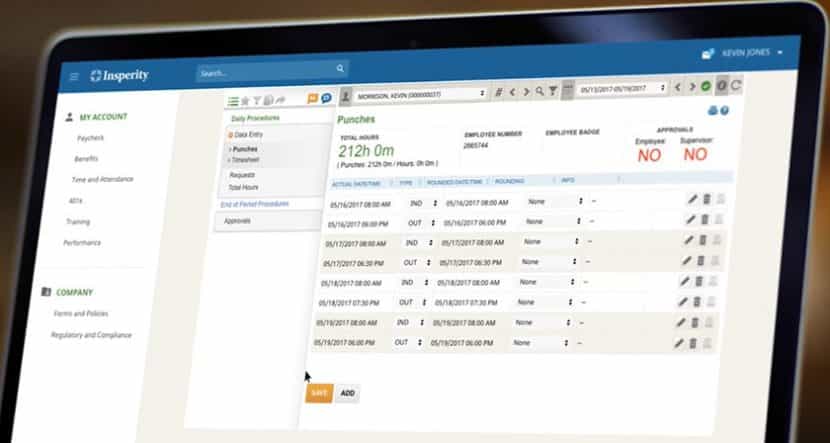
Task: Open rounding dropdown on 05/18/2017 08:00 AM row
Action: (x=549, y=282)
